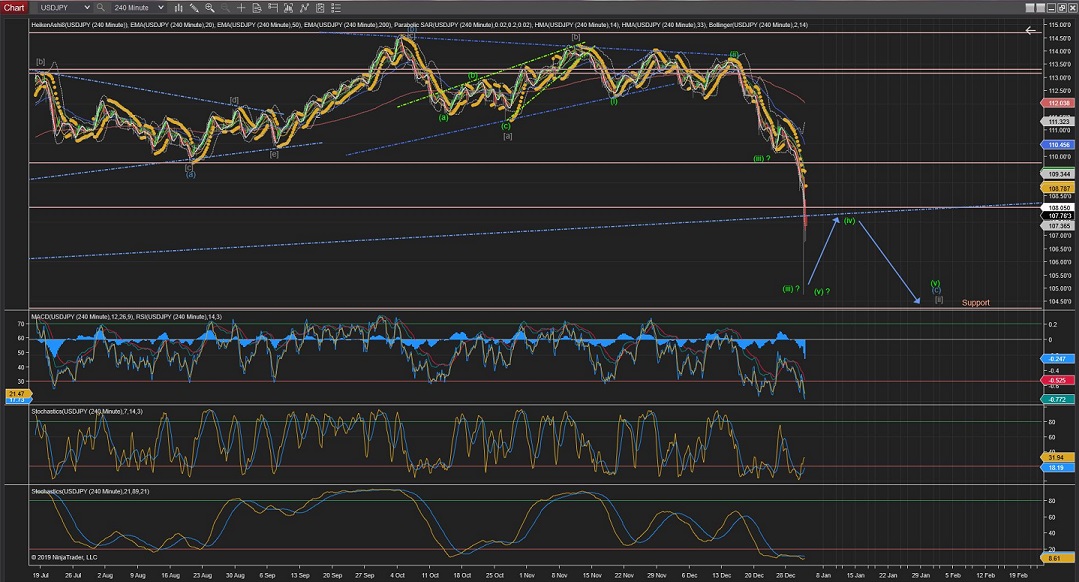The width and height of the screenshot is (1079, 582).
Task: Open the Data Series icon
Action: pyautogui.click(x=288, y=8)
